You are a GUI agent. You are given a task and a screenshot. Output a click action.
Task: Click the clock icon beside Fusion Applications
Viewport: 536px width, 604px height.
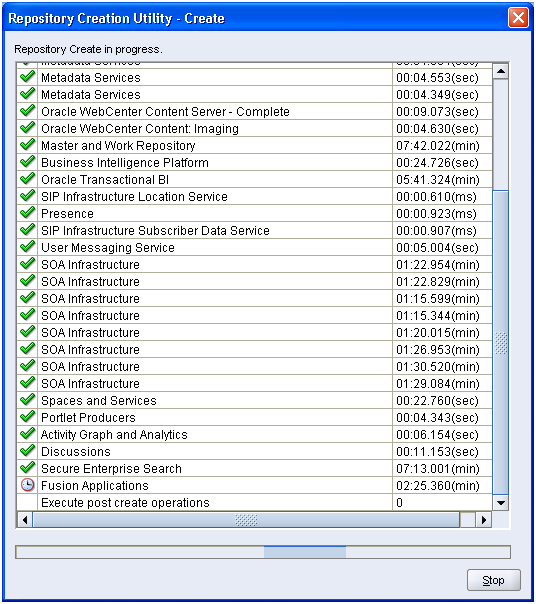point(27,485)
